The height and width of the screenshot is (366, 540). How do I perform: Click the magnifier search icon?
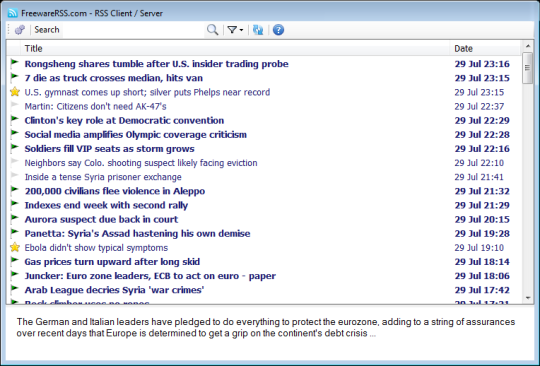click(x=212, y=30)
